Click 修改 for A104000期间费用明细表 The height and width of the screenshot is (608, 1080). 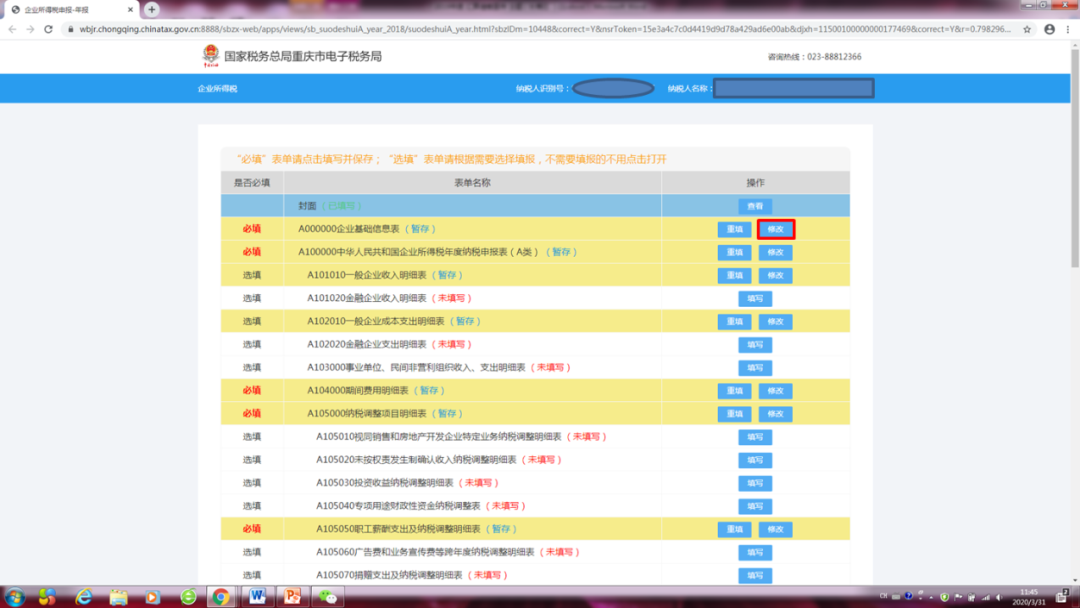(x=776, y=390)
